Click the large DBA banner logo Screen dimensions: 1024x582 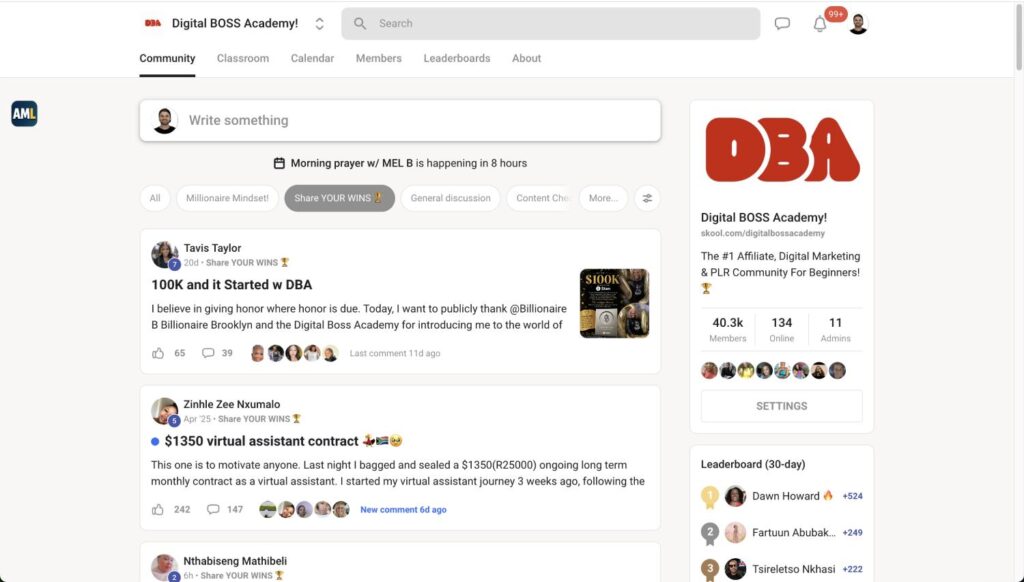[x=782, y=150]
